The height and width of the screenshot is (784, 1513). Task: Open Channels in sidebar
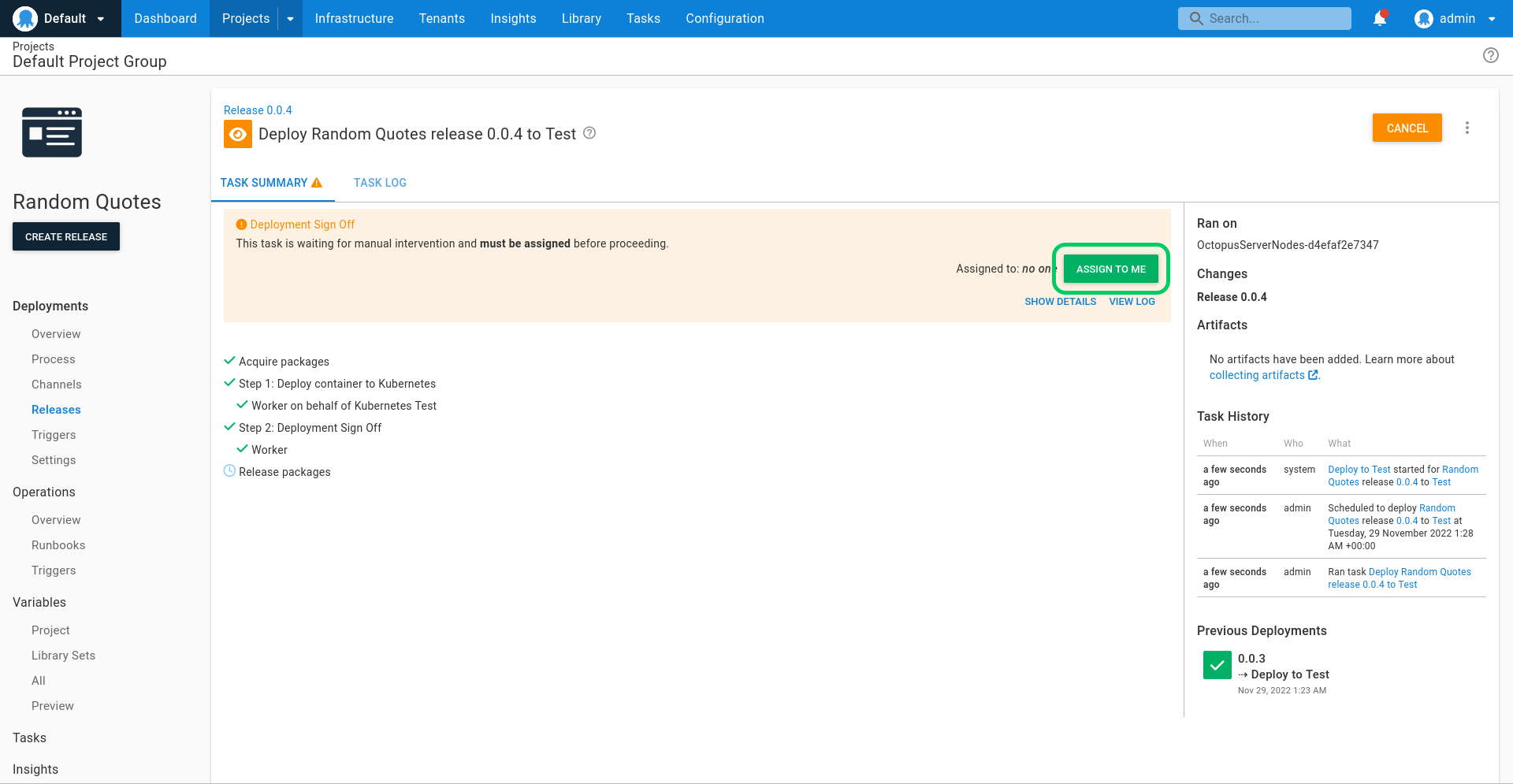[57, 385]
